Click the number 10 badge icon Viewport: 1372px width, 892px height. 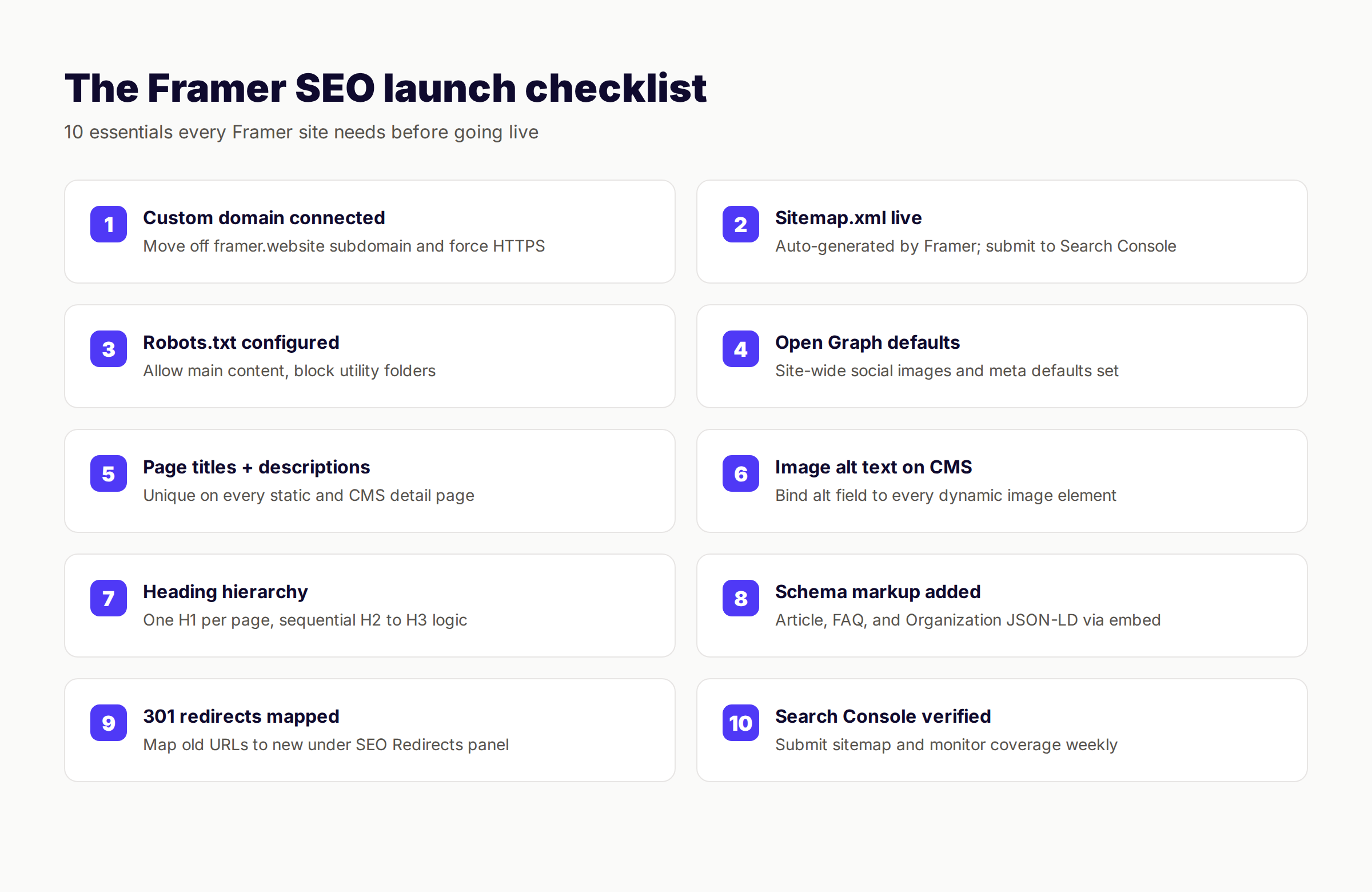741,723
